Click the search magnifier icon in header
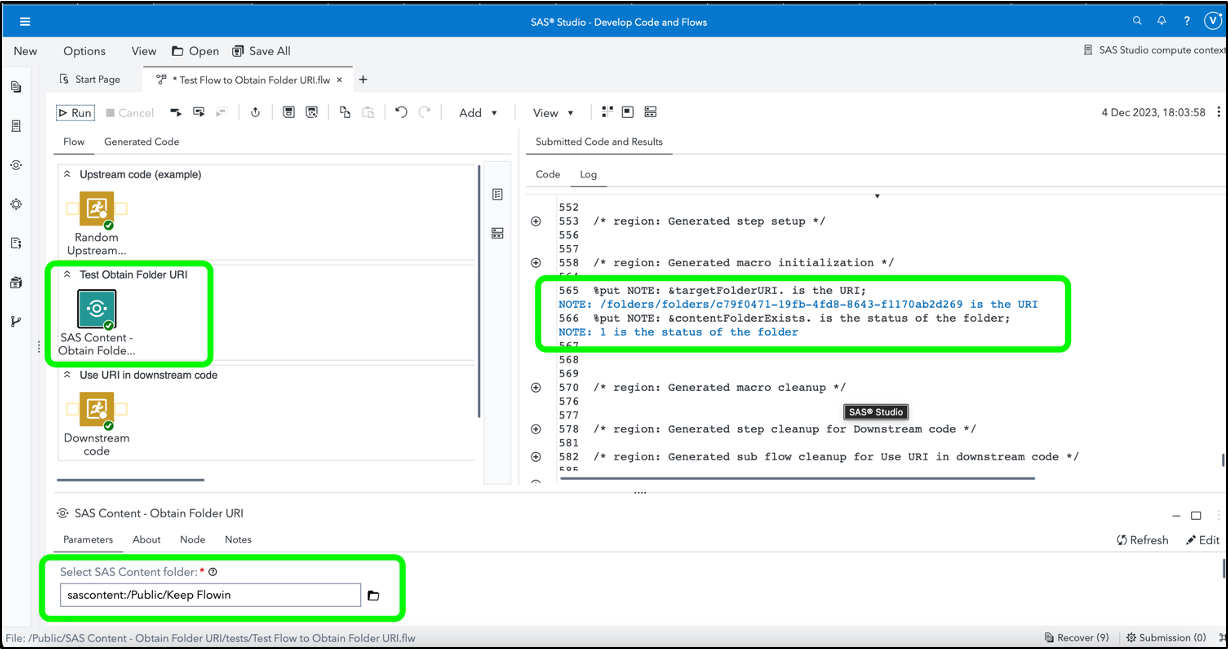Screen dimensions: 1228x650 click(x=1137, y=21)
